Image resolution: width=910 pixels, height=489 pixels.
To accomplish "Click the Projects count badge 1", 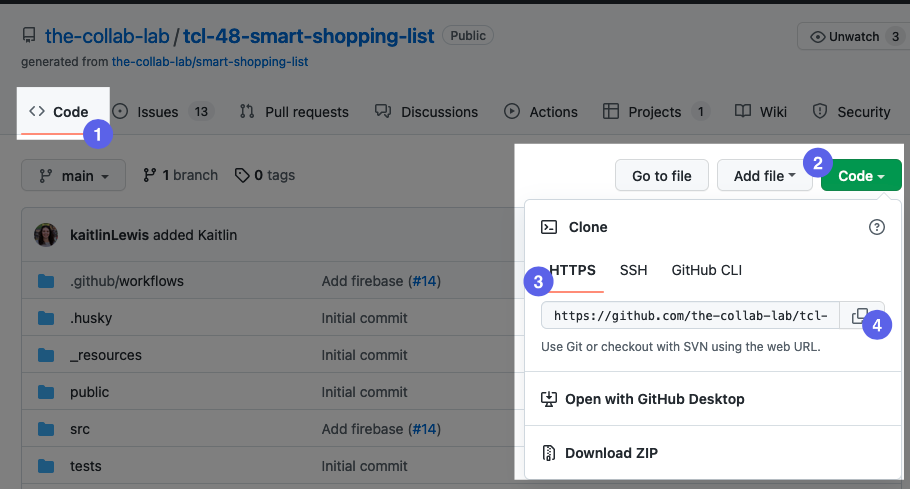I will click(700, 111).
